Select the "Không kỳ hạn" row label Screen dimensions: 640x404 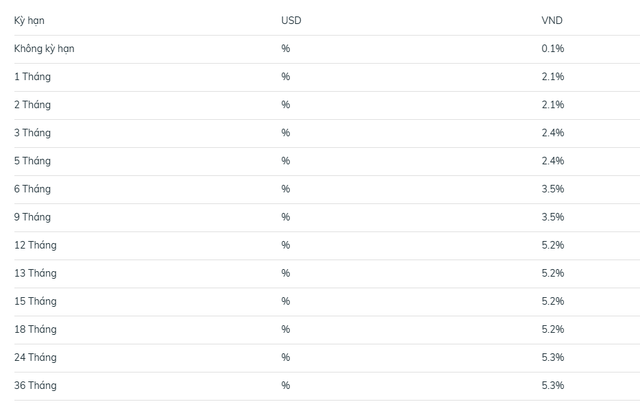pyautogui.click(x=44, y=48)
